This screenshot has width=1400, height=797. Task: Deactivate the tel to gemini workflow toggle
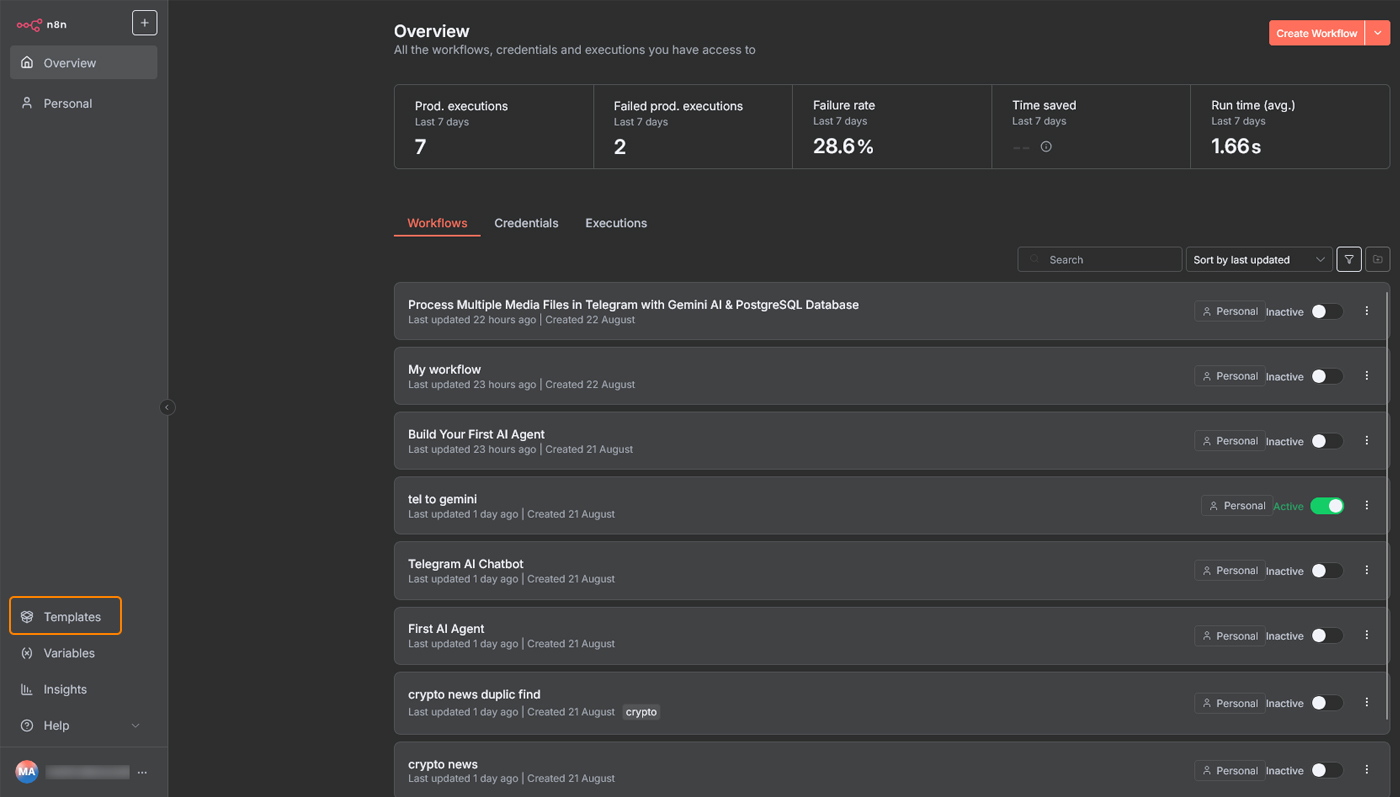click(1327, 506)
